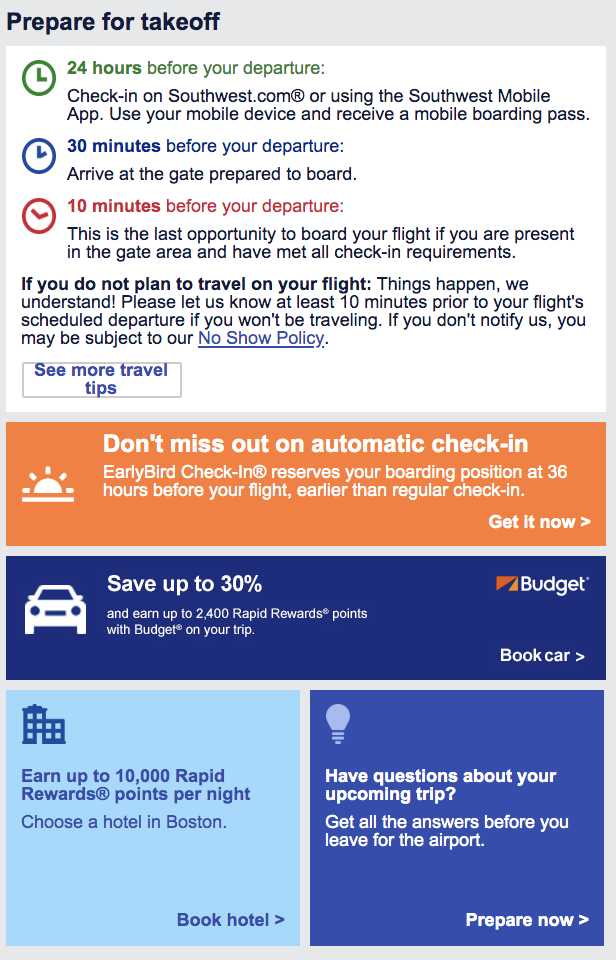The image size is (616, 960).
Task: Click the Budget logo
Action: point(542,585)
